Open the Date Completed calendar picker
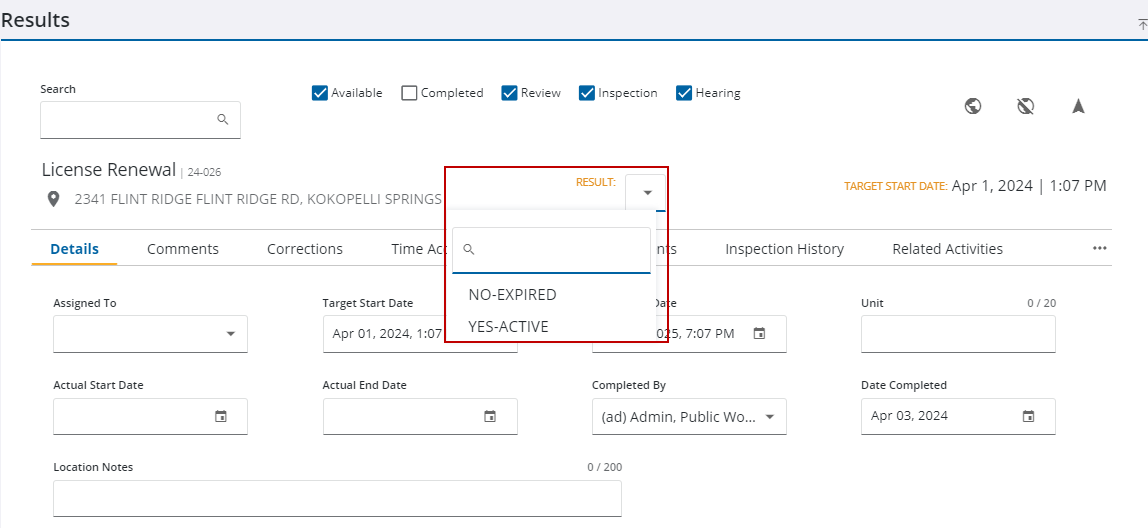The image size is (1148, 528). click(1028, 417)
